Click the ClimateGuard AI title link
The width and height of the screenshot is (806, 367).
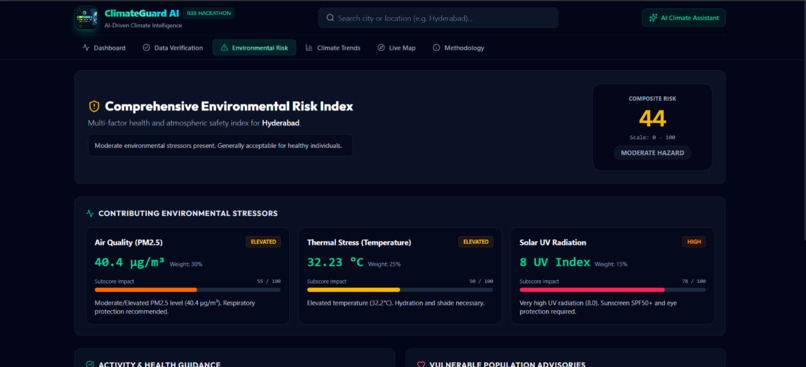142,13
